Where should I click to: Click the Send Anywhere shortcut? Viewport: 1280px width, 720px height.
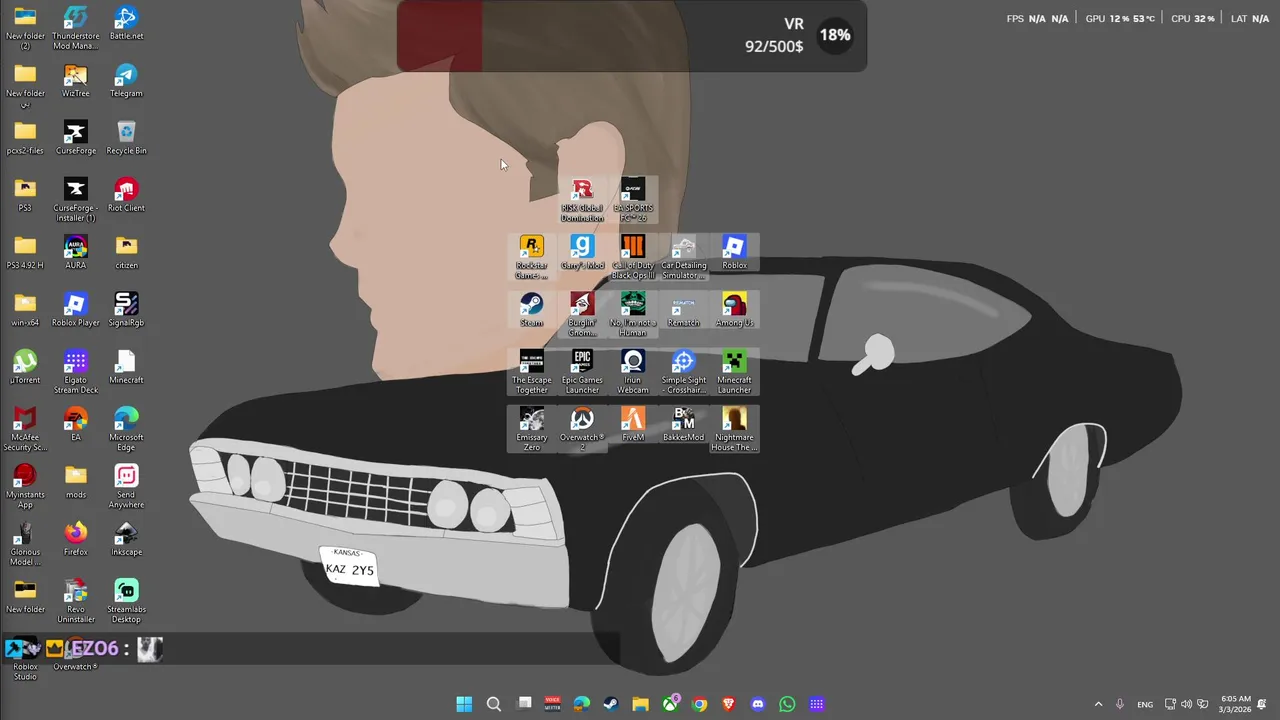[126, 487]
